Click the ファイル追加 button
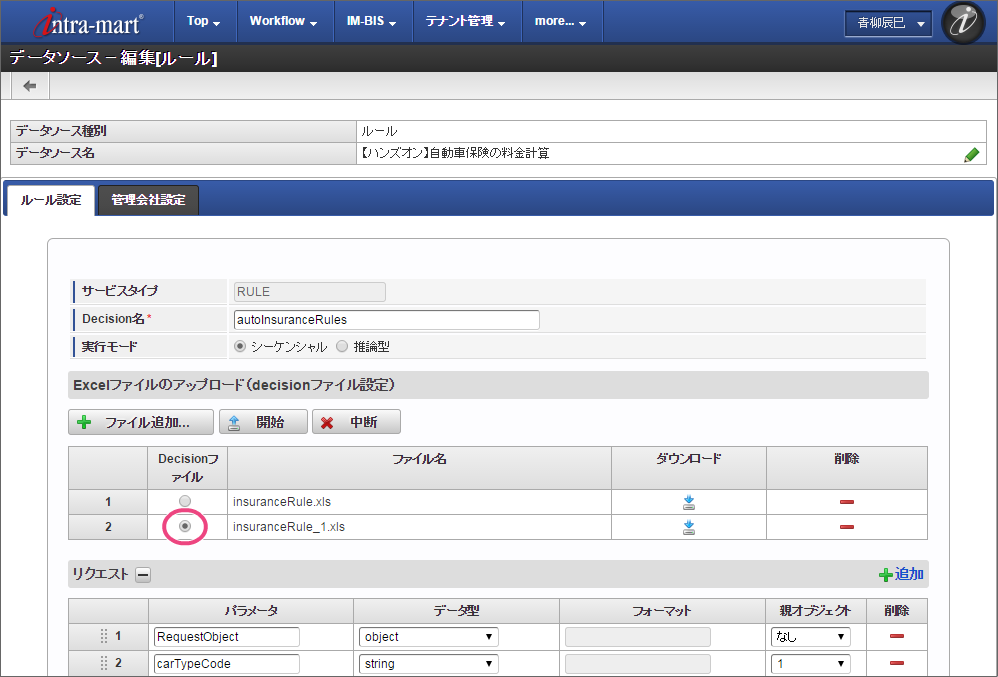998x677 pixels. click(x=141, y=422)
